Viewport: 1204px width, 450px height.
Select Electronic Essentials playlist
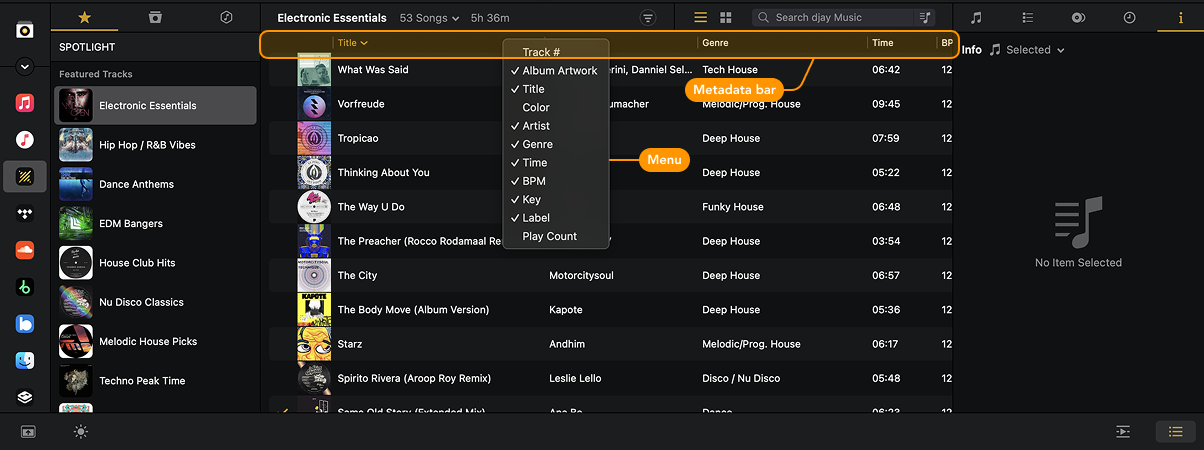coord(155,105)
